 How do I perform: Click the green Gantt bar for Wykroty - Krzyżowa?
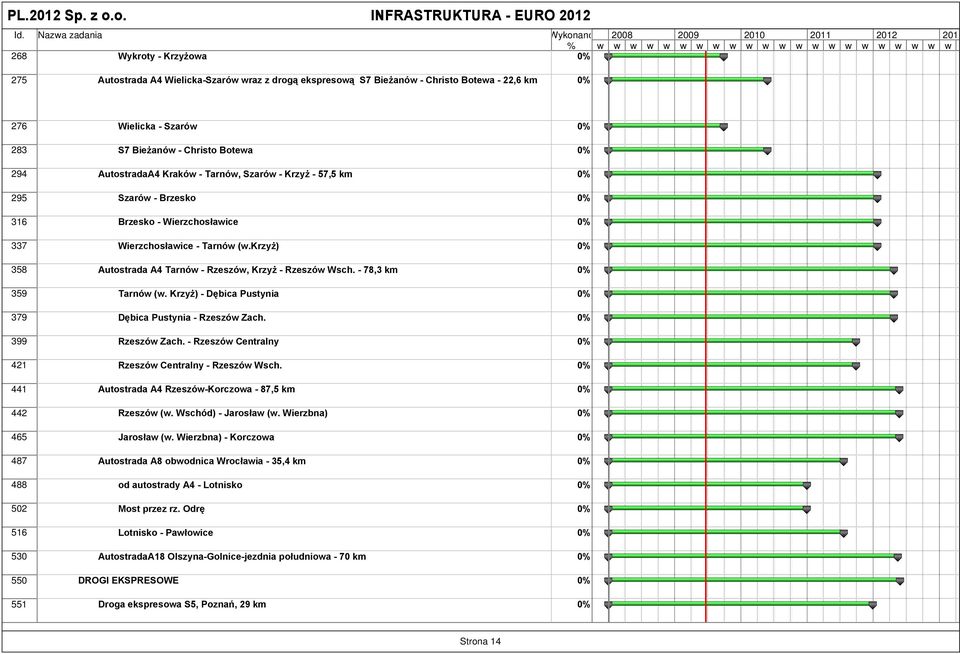pos(666,56)
